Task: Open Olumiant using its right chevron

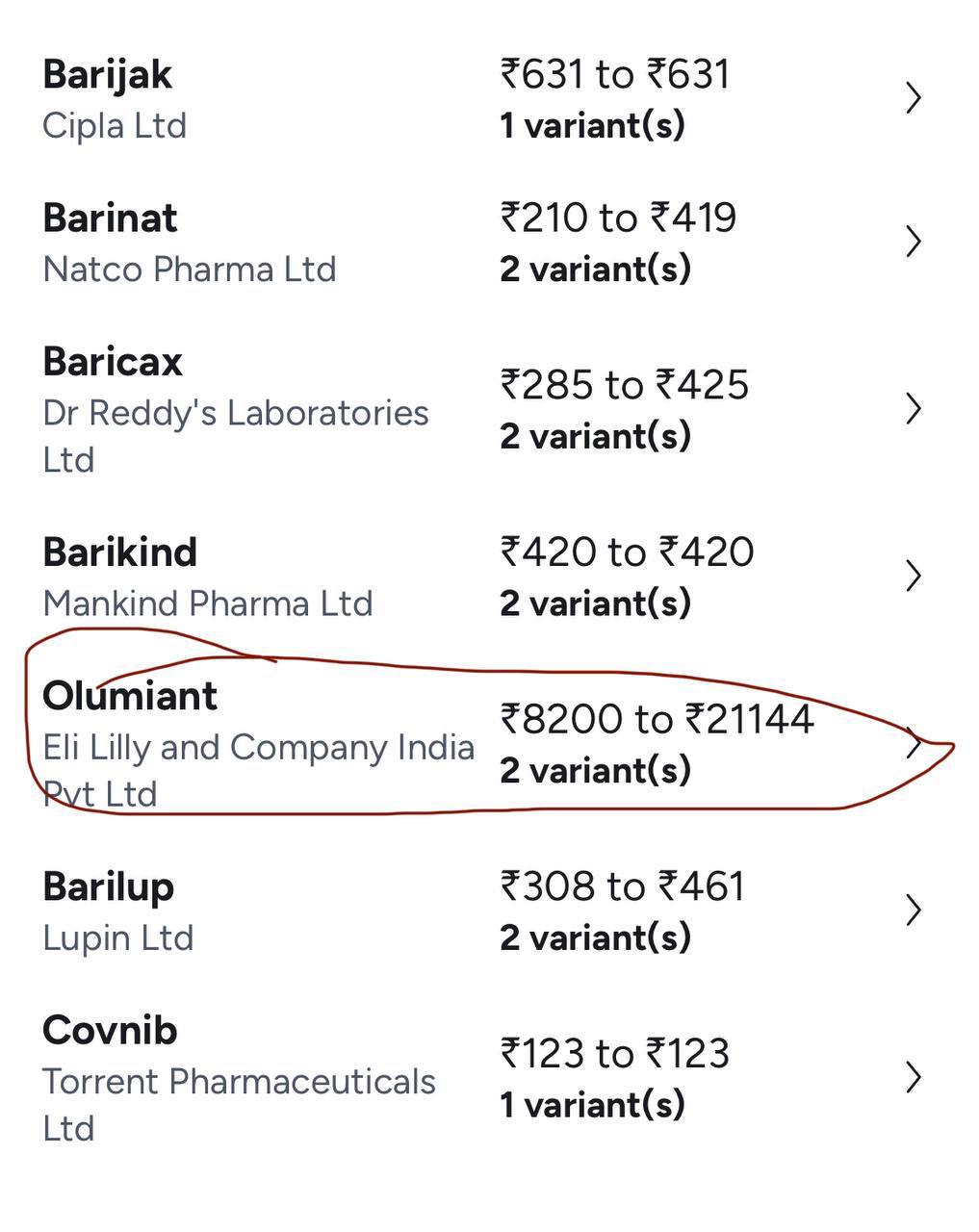Action: click(914, 744)
